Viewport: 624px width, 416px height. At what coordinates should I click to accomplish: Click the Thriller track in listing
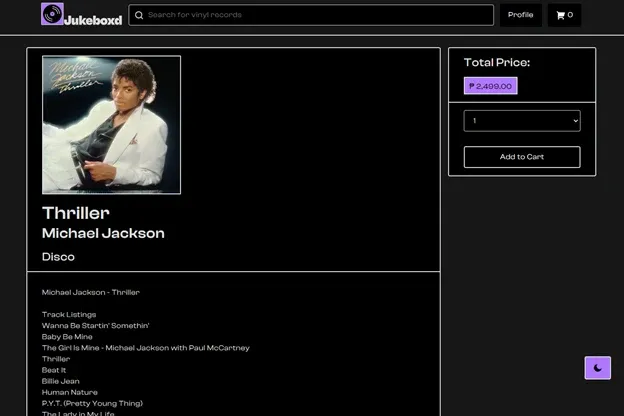tap(56, 359)
